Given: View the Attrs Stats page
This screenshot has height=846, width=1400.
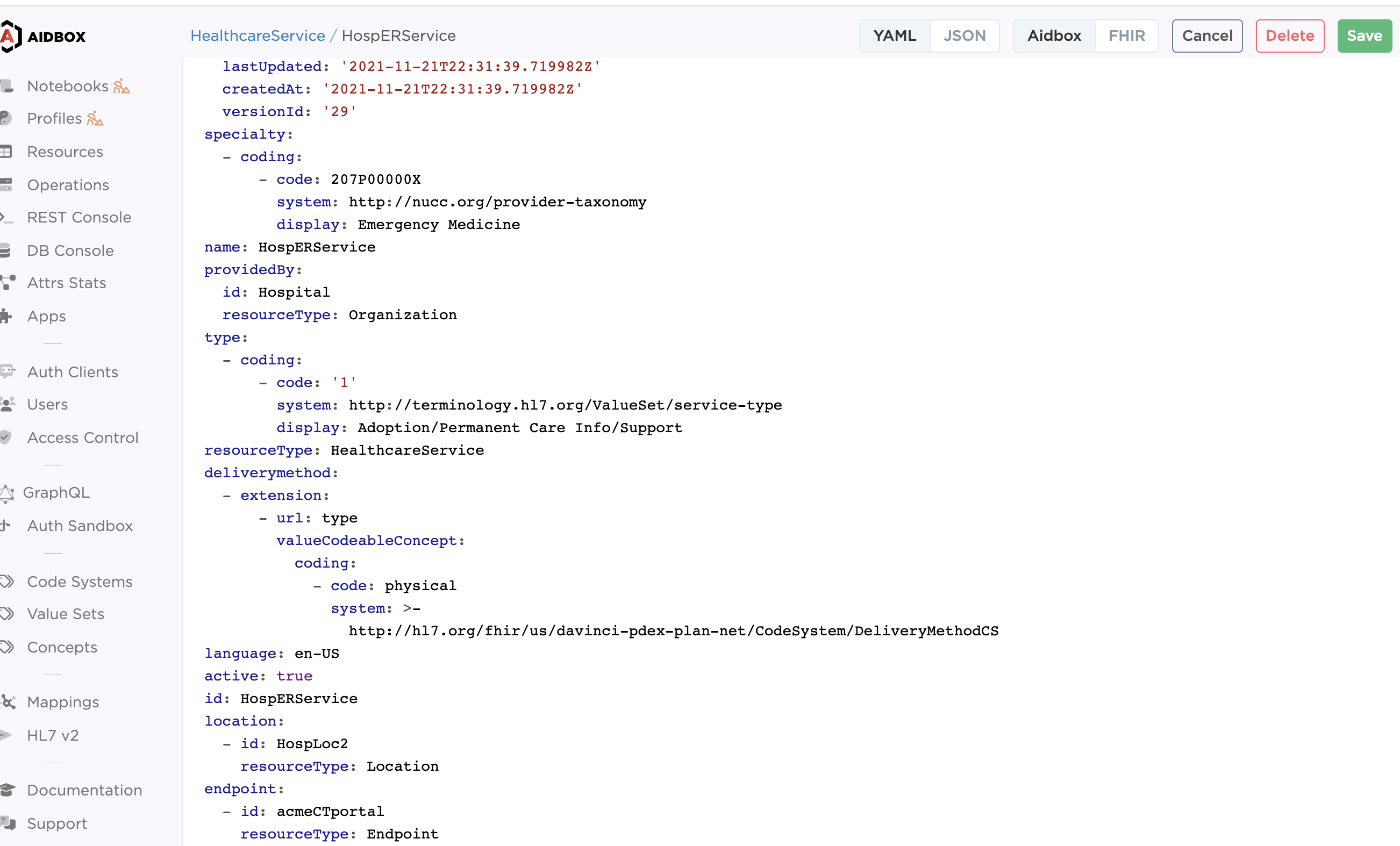Looking at the screenshot, I should point(67,282).
